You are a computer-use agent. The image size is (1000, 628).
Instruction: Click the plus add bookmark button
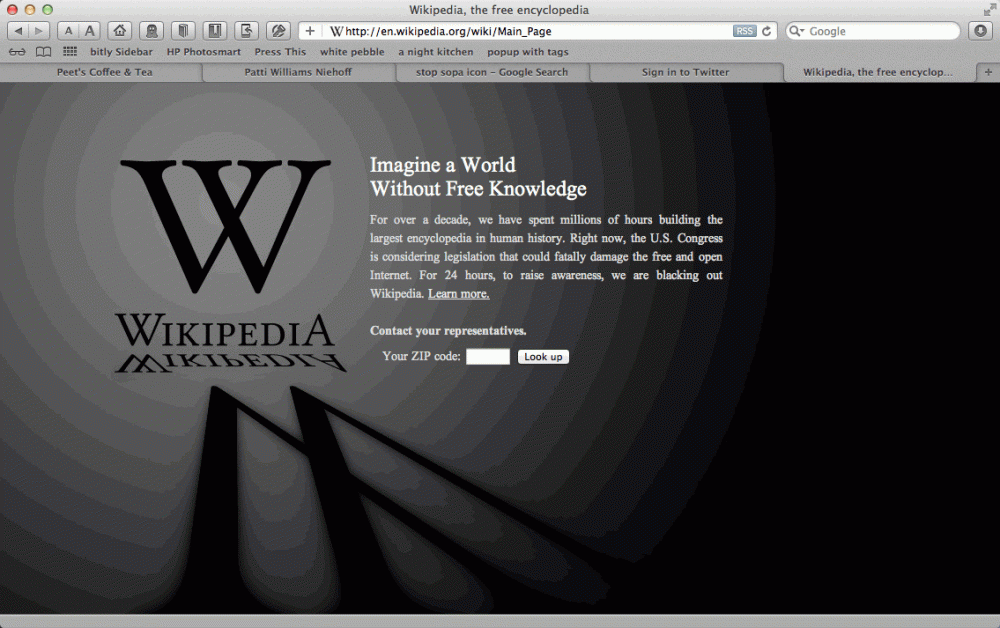[310, 31]
